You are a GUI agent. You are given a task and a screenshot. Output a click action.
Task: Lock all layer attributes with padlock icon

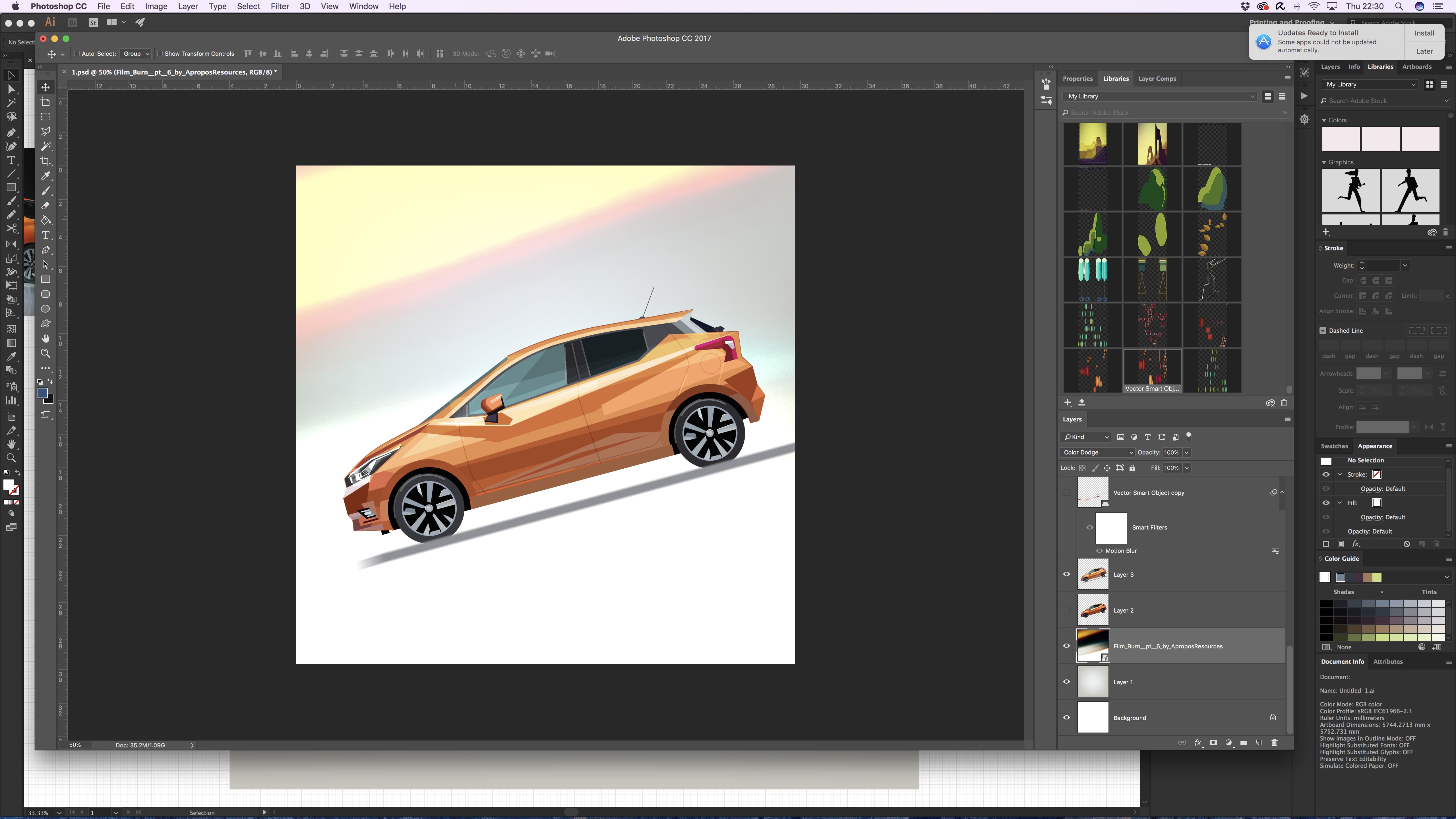(1132, 468)
